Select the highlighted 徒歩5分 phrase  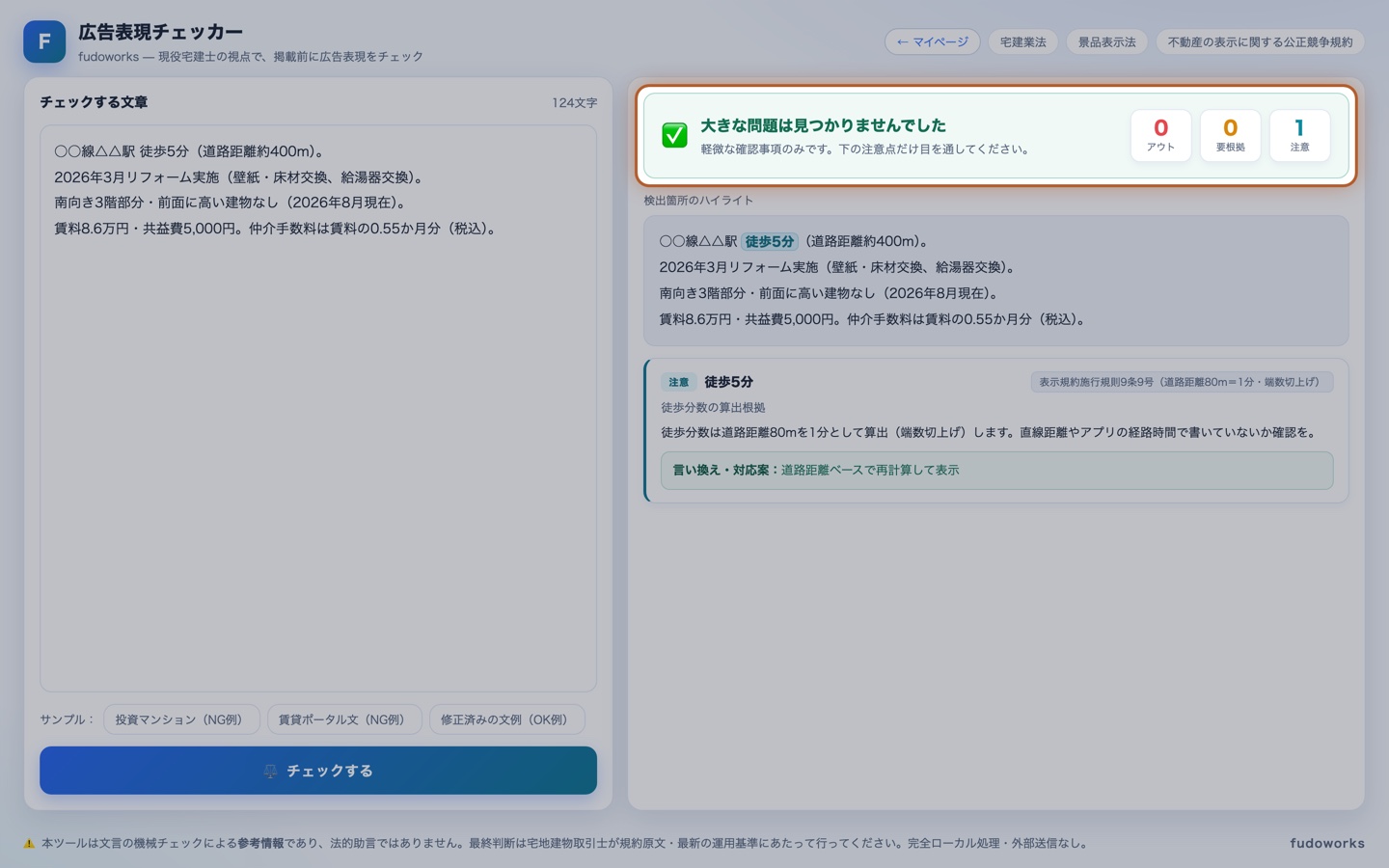point(770,241)
